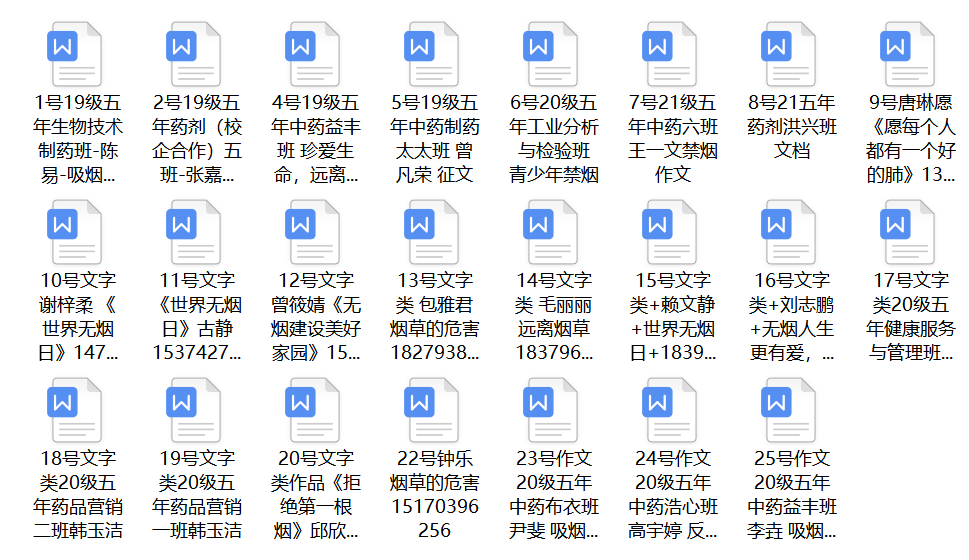The image size is (969, 560).
Task: Select the 12号文字曾筱婧 document icon
Action: coord(313,232)
